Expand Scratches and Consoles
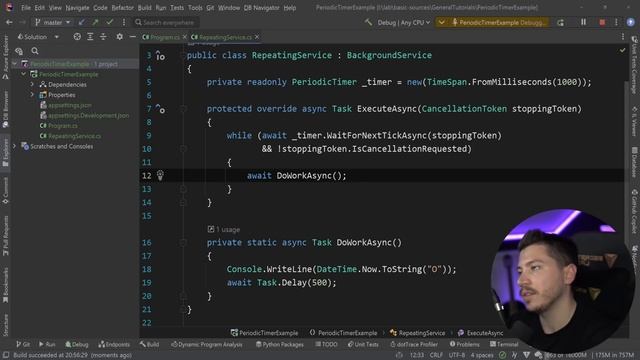Screen dimensions: 640x360 click(15, 146)
